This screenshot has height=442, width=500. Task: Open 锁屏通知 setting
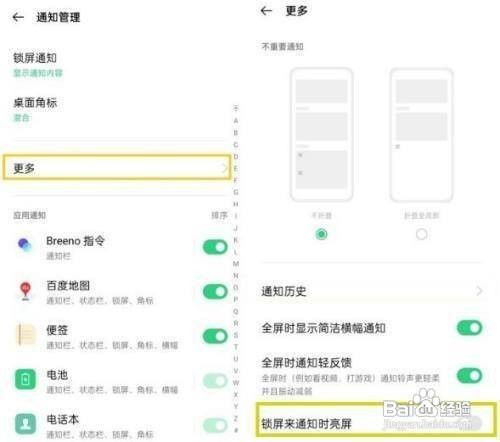[x=117, y=65]
